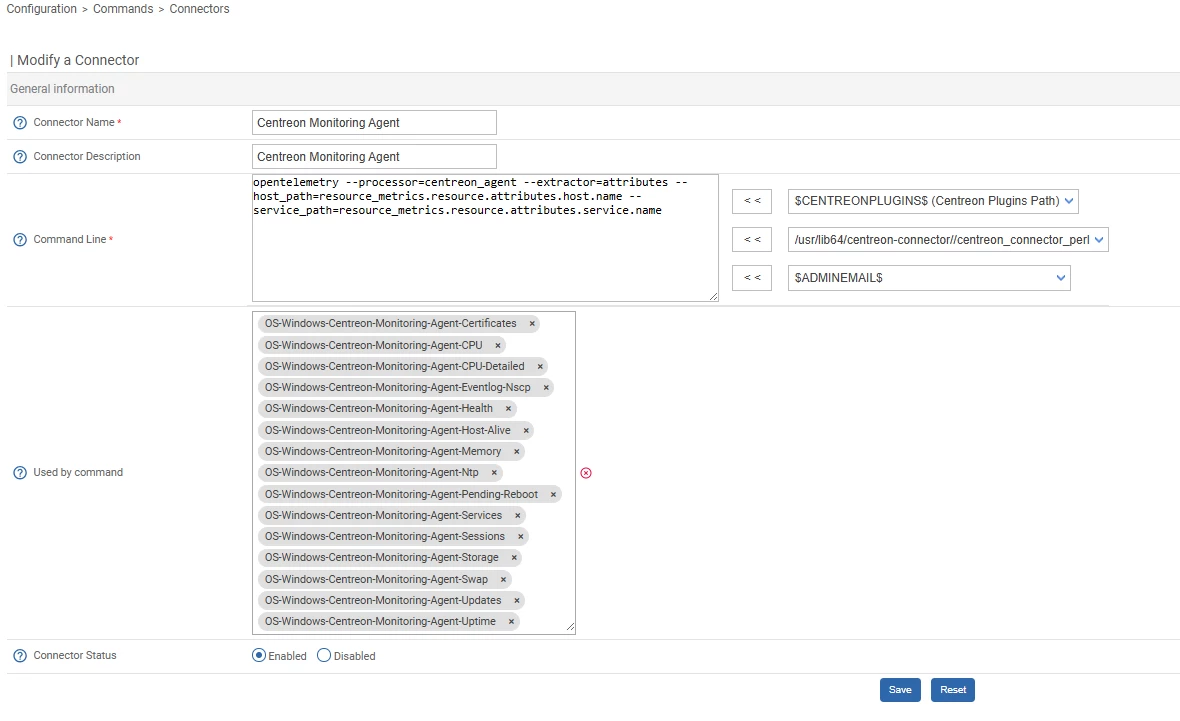The height and width of the screenshot is (721, 1180).
Task: Open $ADMINEMAIL$ macro dropdown
Action: (929, 278)
